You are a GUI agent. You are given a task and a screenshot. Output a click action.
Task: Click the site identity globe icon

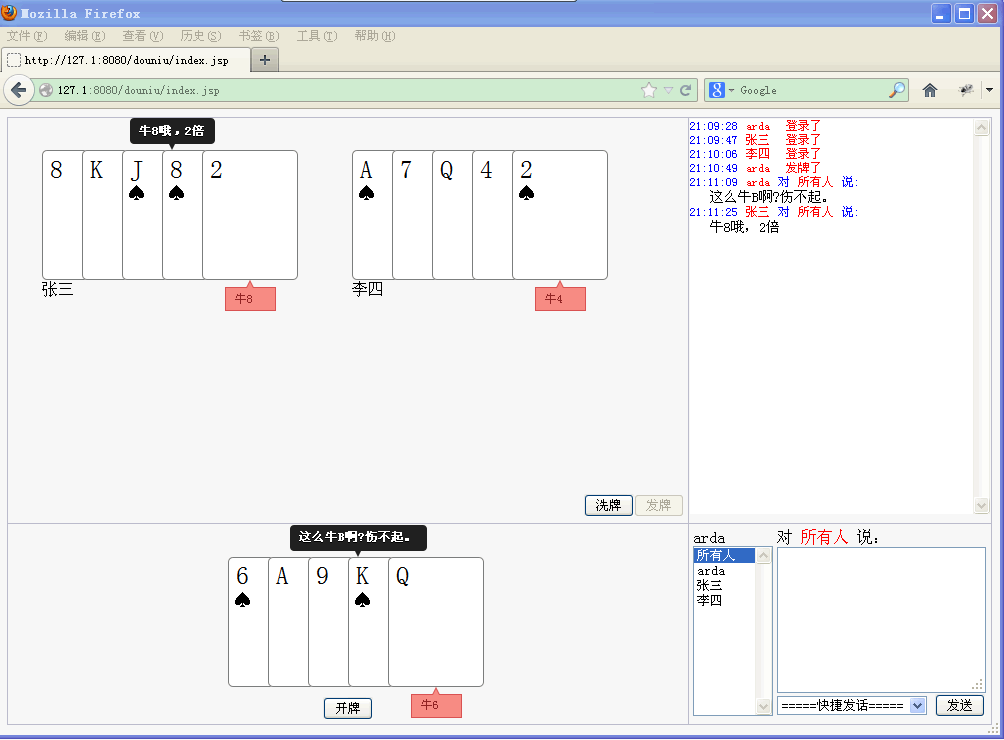click(46, 90)
